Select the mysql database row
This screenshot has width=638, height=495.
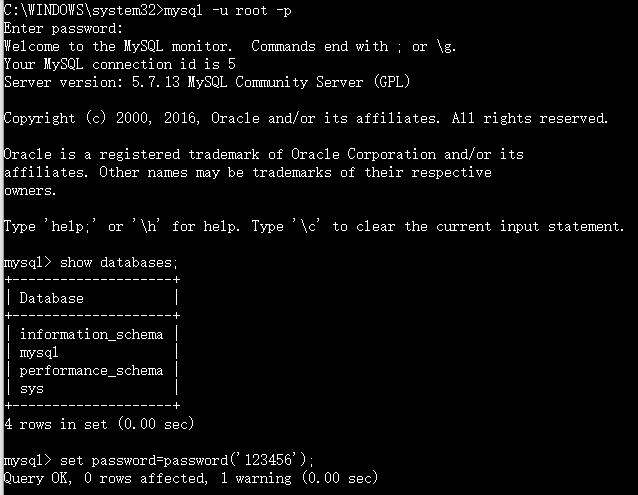click(40, 353)
